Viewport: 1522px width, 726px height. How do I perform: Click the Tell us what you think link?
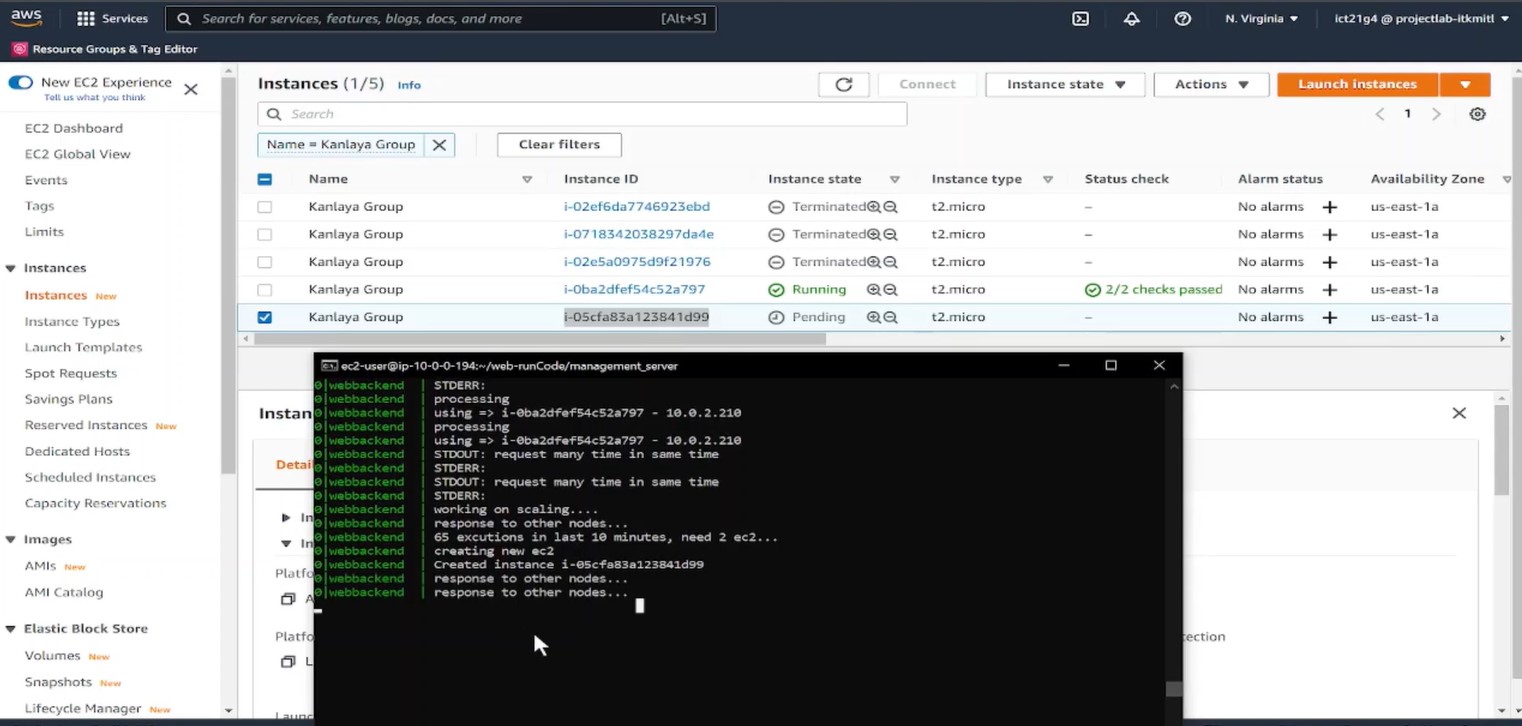point(94,98)
